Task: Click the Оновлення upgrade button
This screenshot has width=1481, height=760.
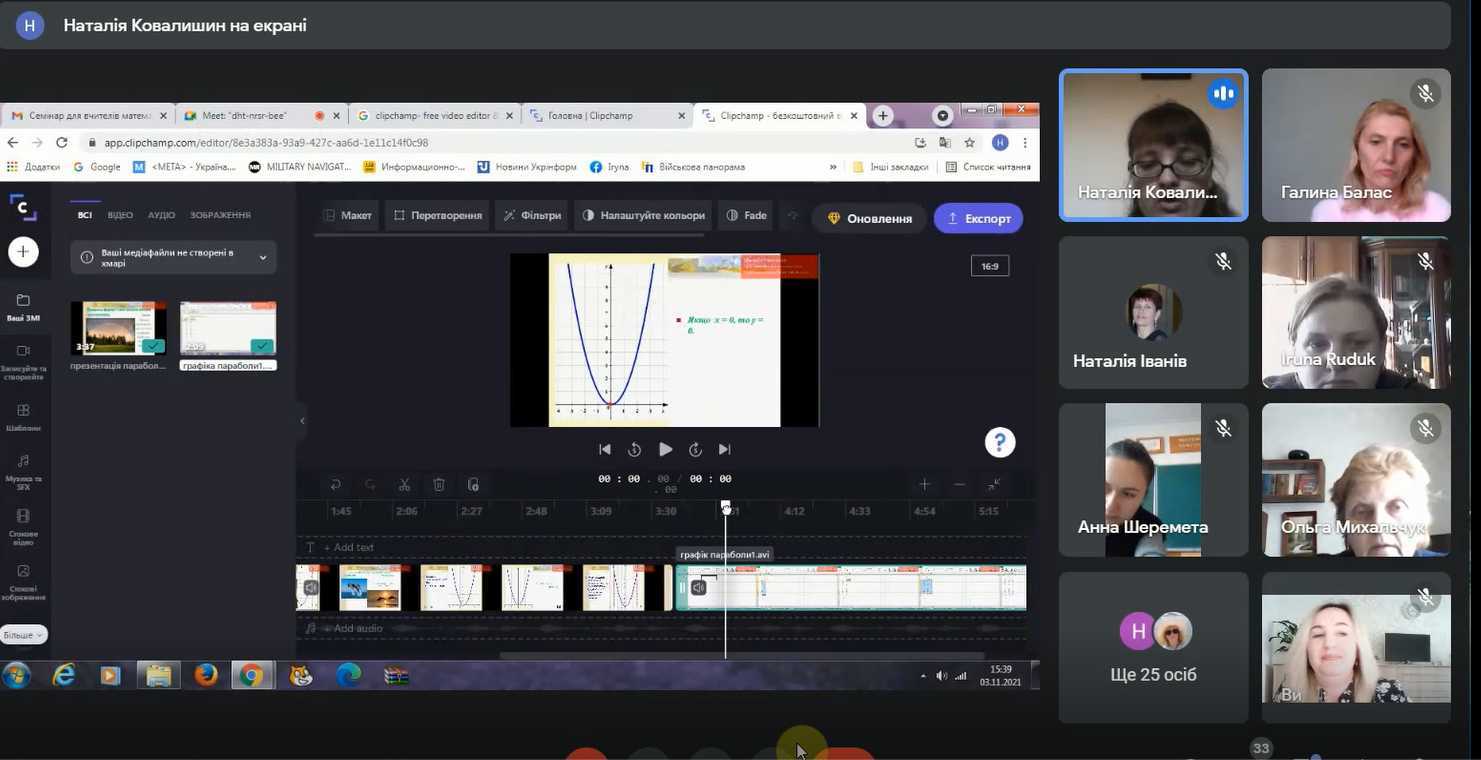Action: [x=869, y=218]
